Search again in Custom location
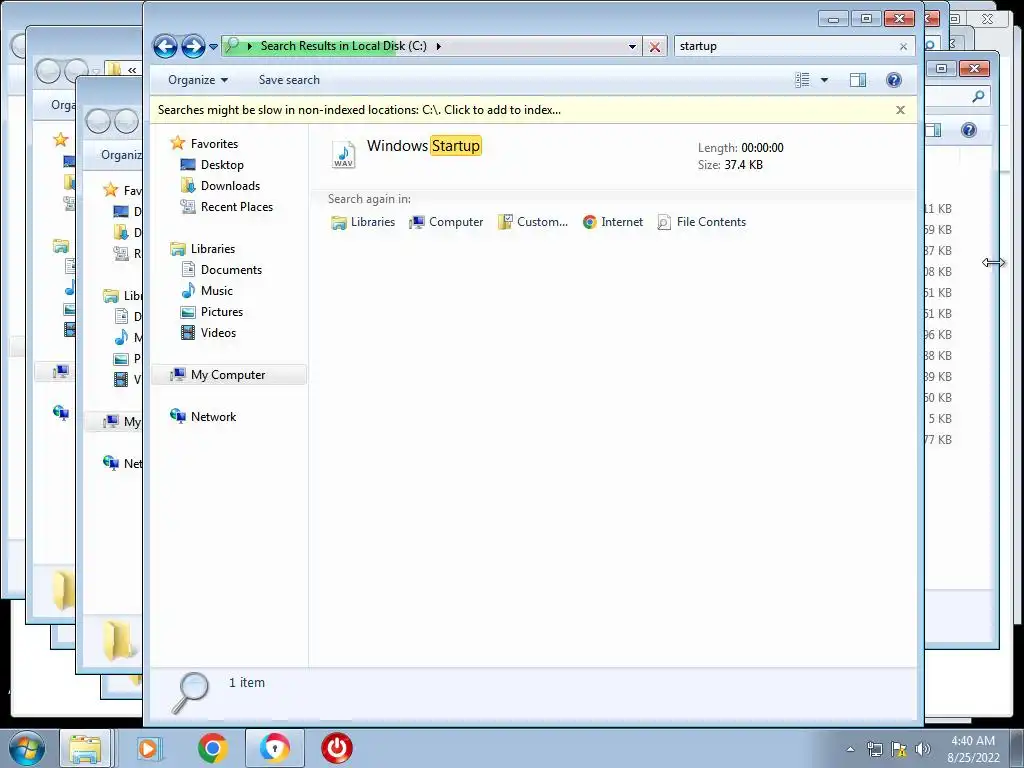The height and width of the screenshot is (768, 1024). 533,222
